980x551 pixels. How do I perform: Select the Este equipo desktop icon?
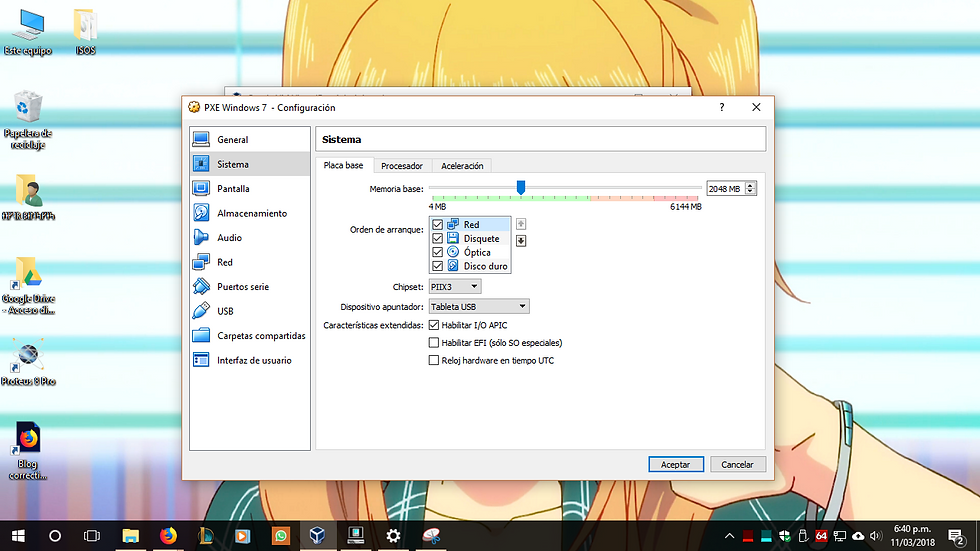click(x=28, y=32)
